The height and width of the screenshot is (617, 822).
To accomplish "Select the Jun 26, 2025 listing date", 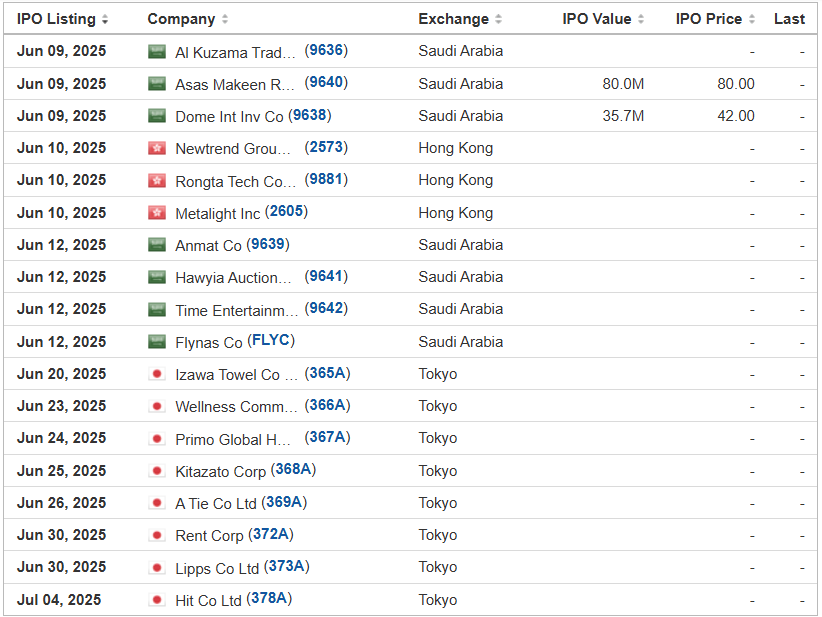I will [x=61, y=503].
